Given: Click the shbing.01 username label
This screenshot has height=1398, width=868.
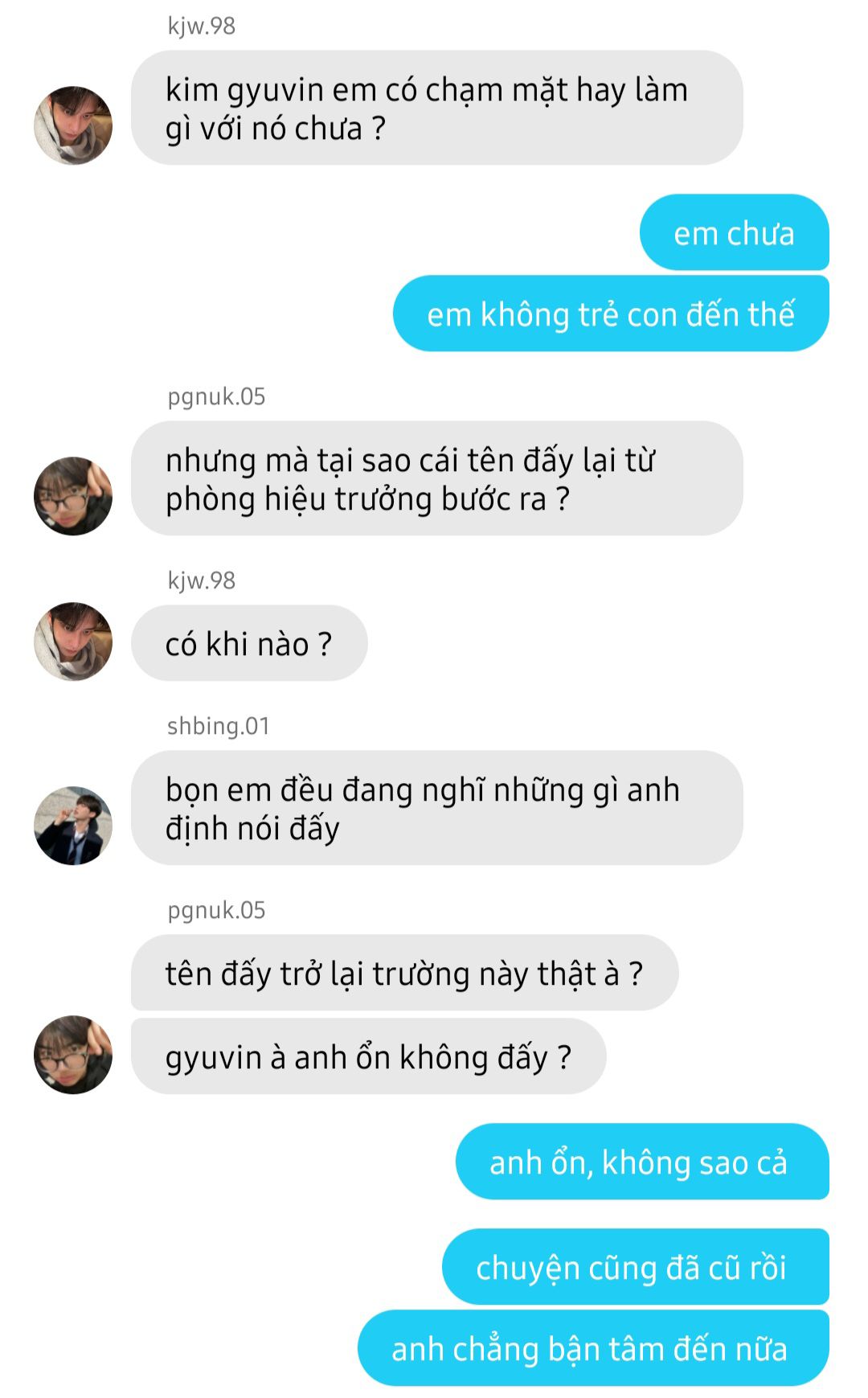Looking at the screenshot, I should [218, 726].
